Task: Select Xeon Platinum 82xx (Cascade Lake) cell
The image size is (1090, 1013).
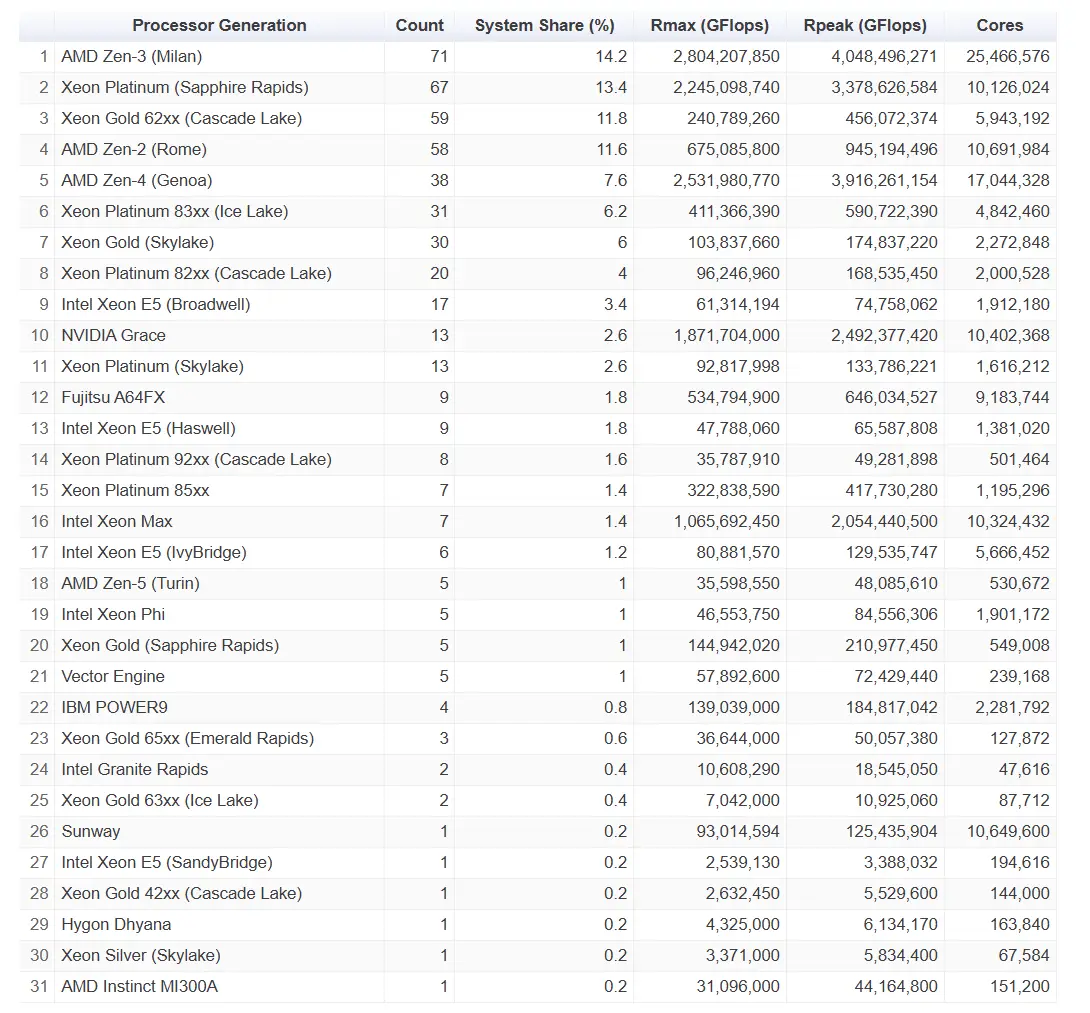Action: 196,273
